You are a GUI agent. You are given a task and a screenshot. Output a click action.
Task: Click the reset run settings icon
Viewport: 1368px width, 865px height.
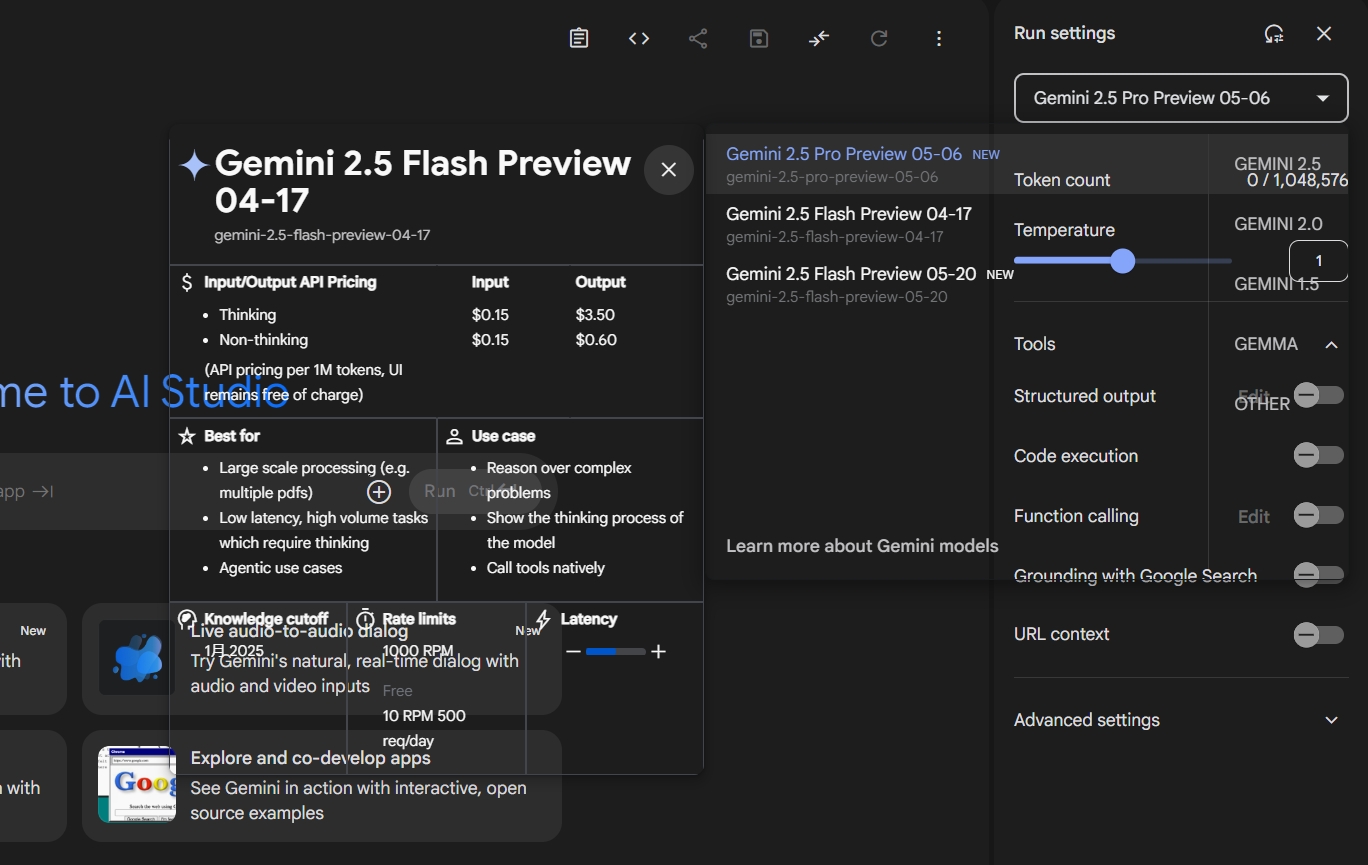(x=1274, y=34)
